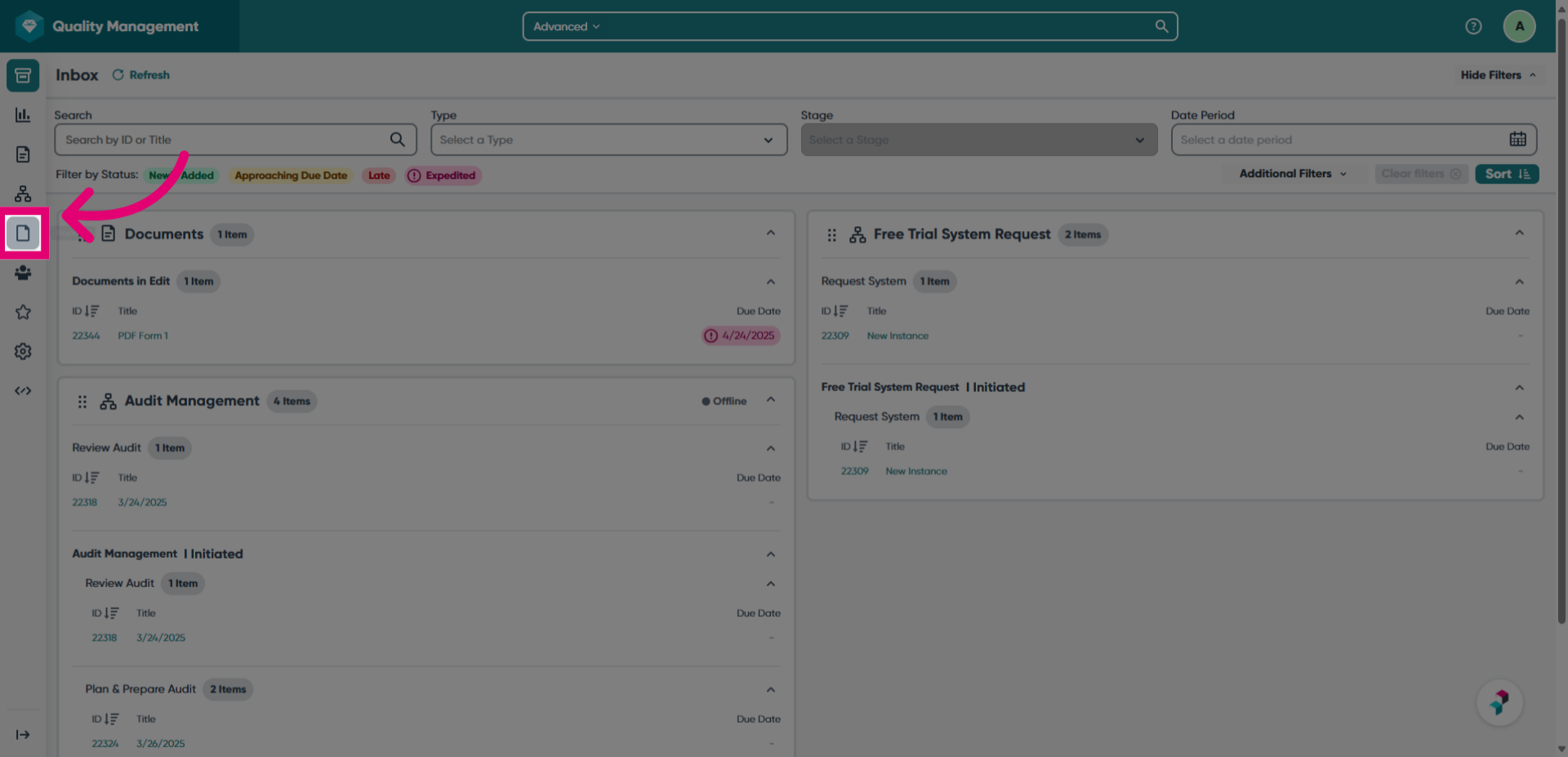
Task: Toggle Newly Added status filter
Action: tap(181, 176)
